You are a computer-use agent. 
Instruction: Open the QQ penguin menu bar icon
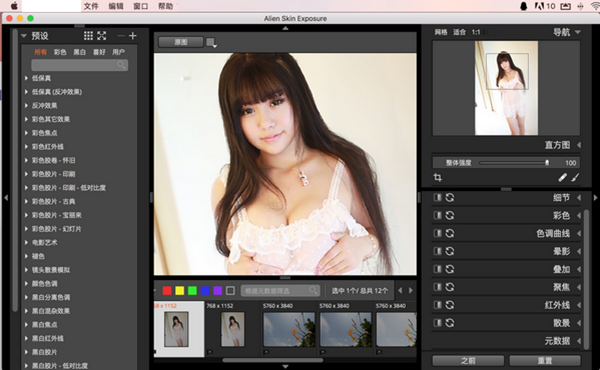[523, 6]
